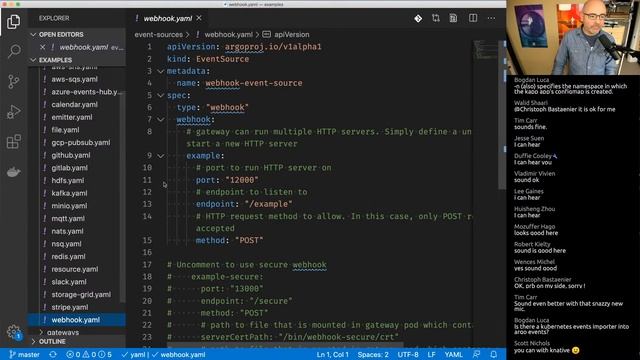Click event-sources in breadcrumb

point(158,35)
